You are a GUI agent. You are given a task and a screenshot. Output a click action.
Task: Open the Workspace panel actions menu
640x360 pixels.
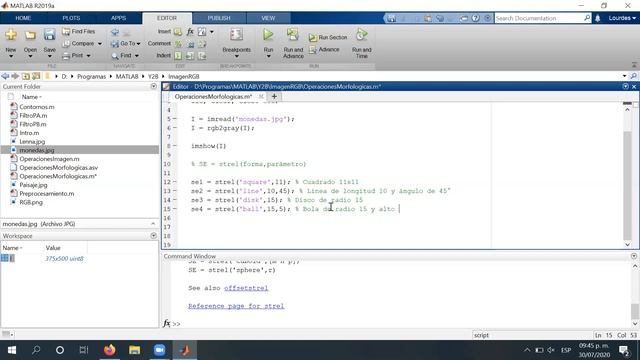pos(153,236)
